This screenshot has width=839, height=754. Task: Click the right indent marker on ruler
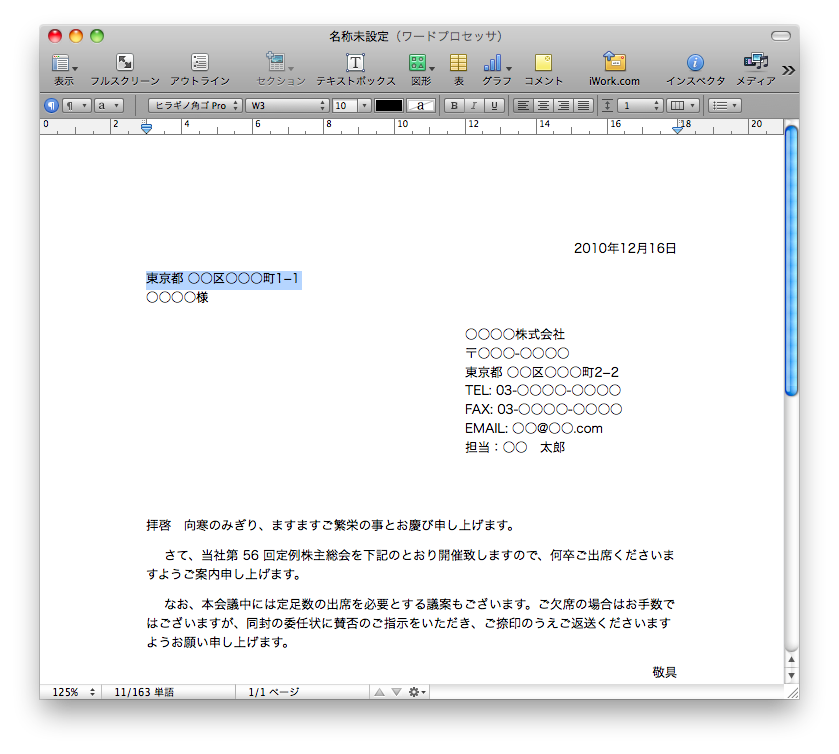pyautogui.click(x=677, y=129)
